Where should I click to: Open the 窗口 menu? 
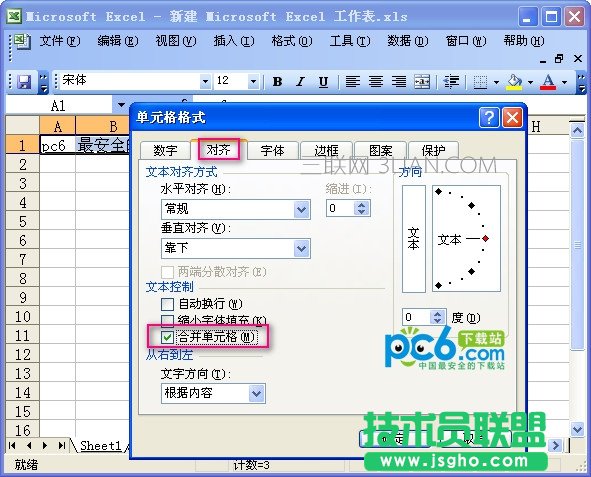click(466, 41)
